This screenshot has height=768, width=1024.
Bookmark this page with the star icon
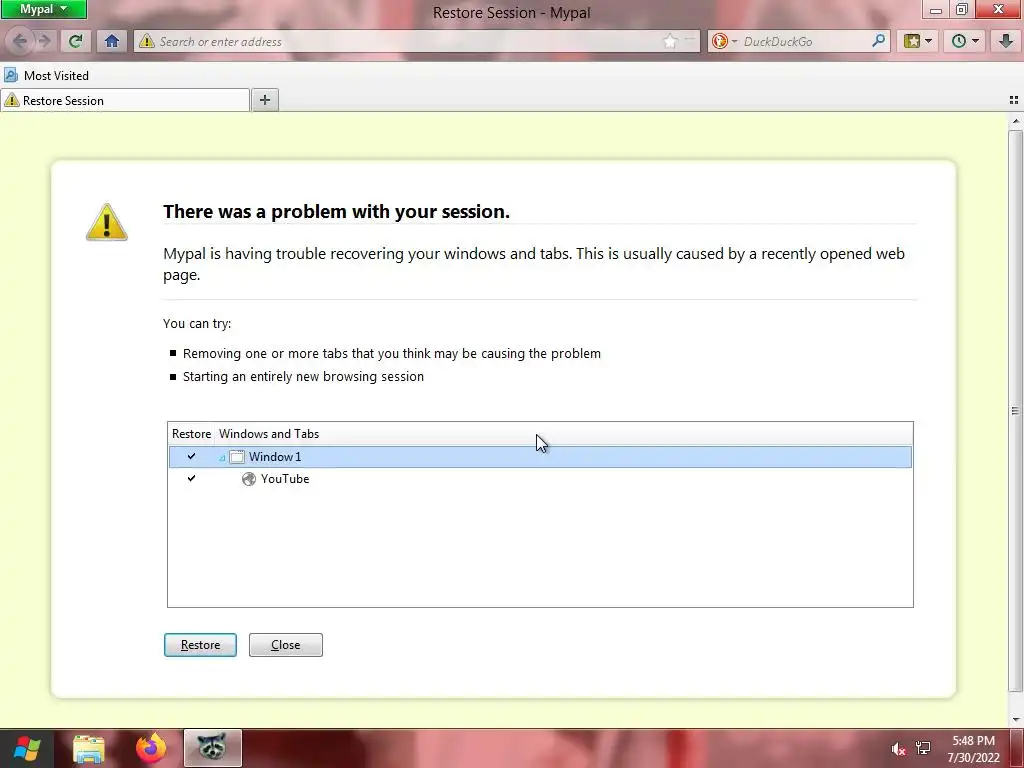(670, 41)
